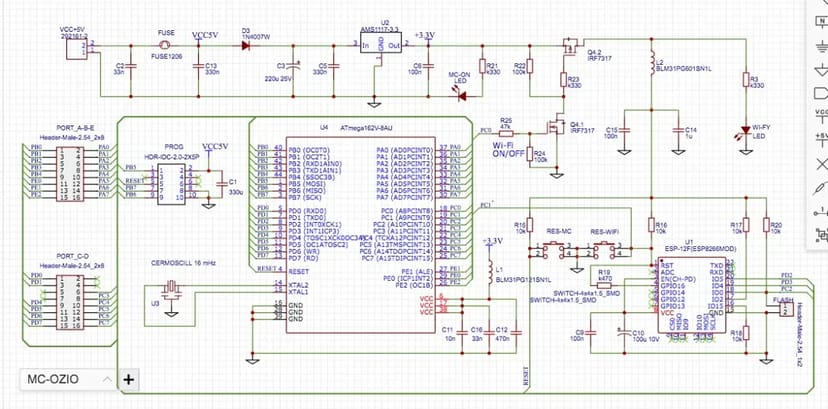Click the AMS1117-3.3 regulator U2
The width and height of the screenshot is (828, 409).
(381, 46)
